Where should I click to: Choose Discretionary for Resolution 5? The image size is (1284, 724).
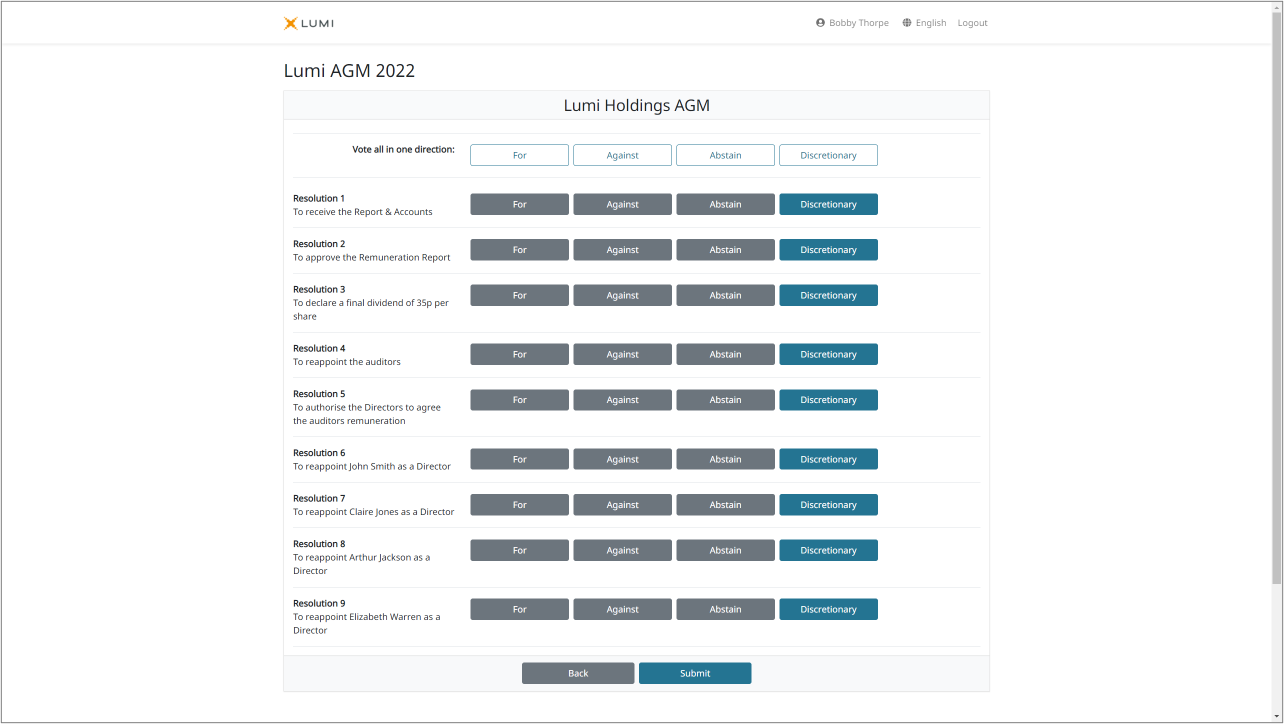tap(828, 400)
